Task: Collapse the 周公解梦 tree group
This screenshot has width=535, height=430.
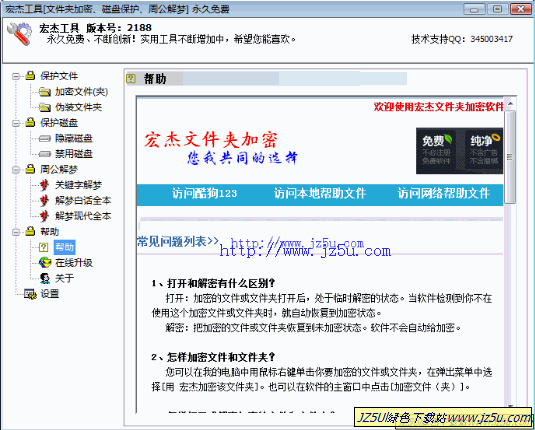Action: point(16,170)
